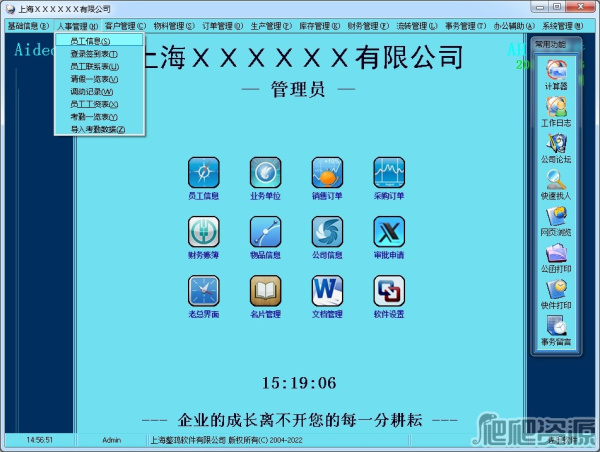Open the 销售订单 icon
Image resolution: width=600 pixels, height=452 pixels.
pyautogui.click(x=327, y=173)
